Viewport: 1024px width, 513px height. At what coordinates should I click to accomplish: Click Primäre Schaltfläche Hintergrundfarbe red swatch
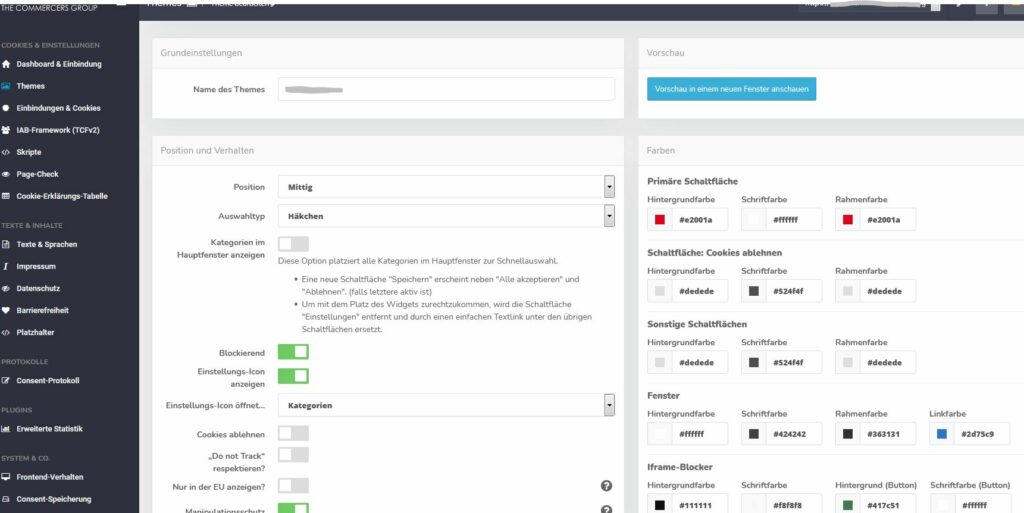[660, 220]
